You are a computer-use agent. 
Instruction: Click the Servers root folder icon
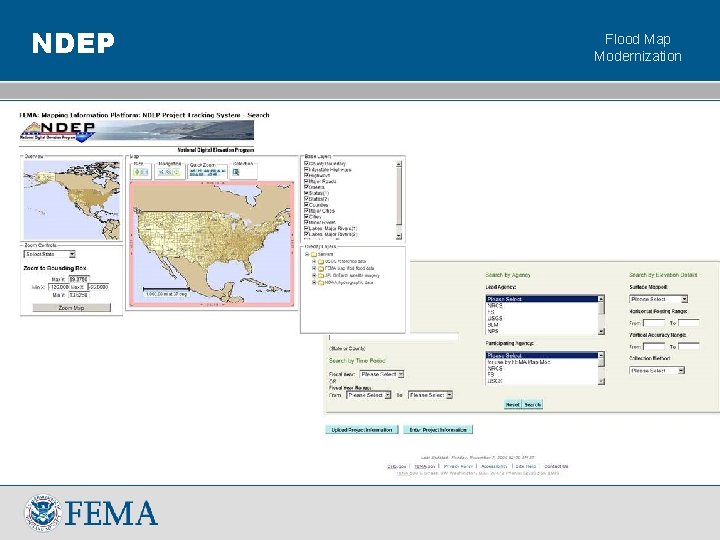[314, 254]
